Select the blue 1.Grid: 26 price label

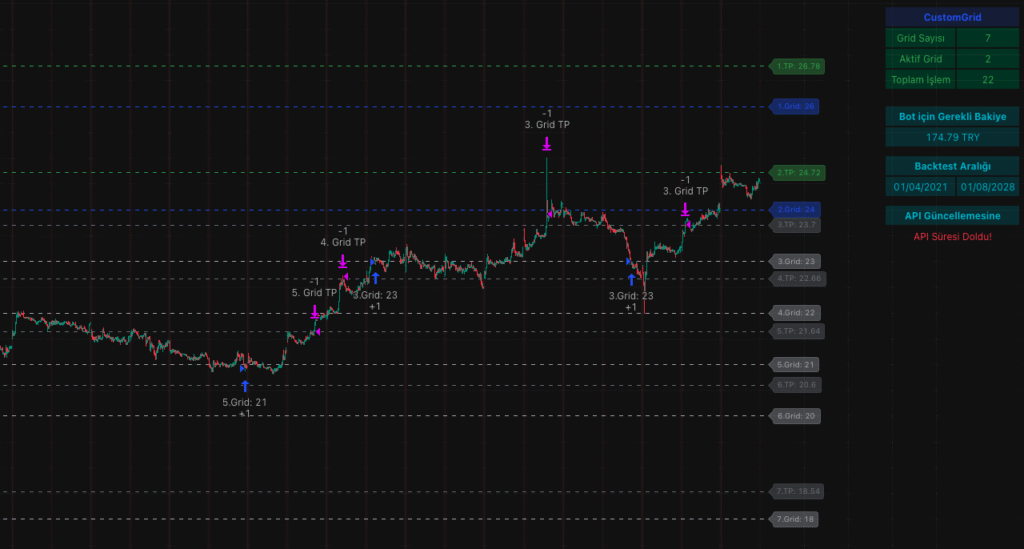tap(796, 106)
